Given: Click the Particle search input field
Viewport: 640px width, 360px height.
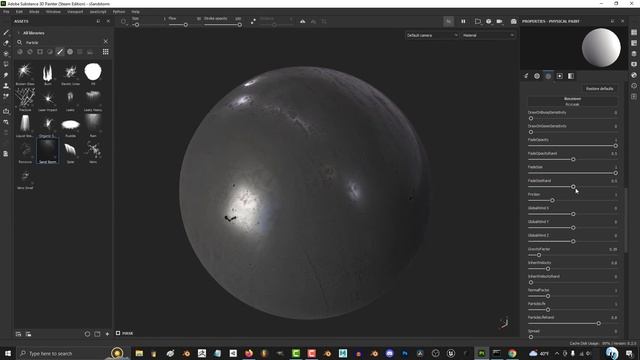Looking at the screenshot, I should tap(61, 42).
